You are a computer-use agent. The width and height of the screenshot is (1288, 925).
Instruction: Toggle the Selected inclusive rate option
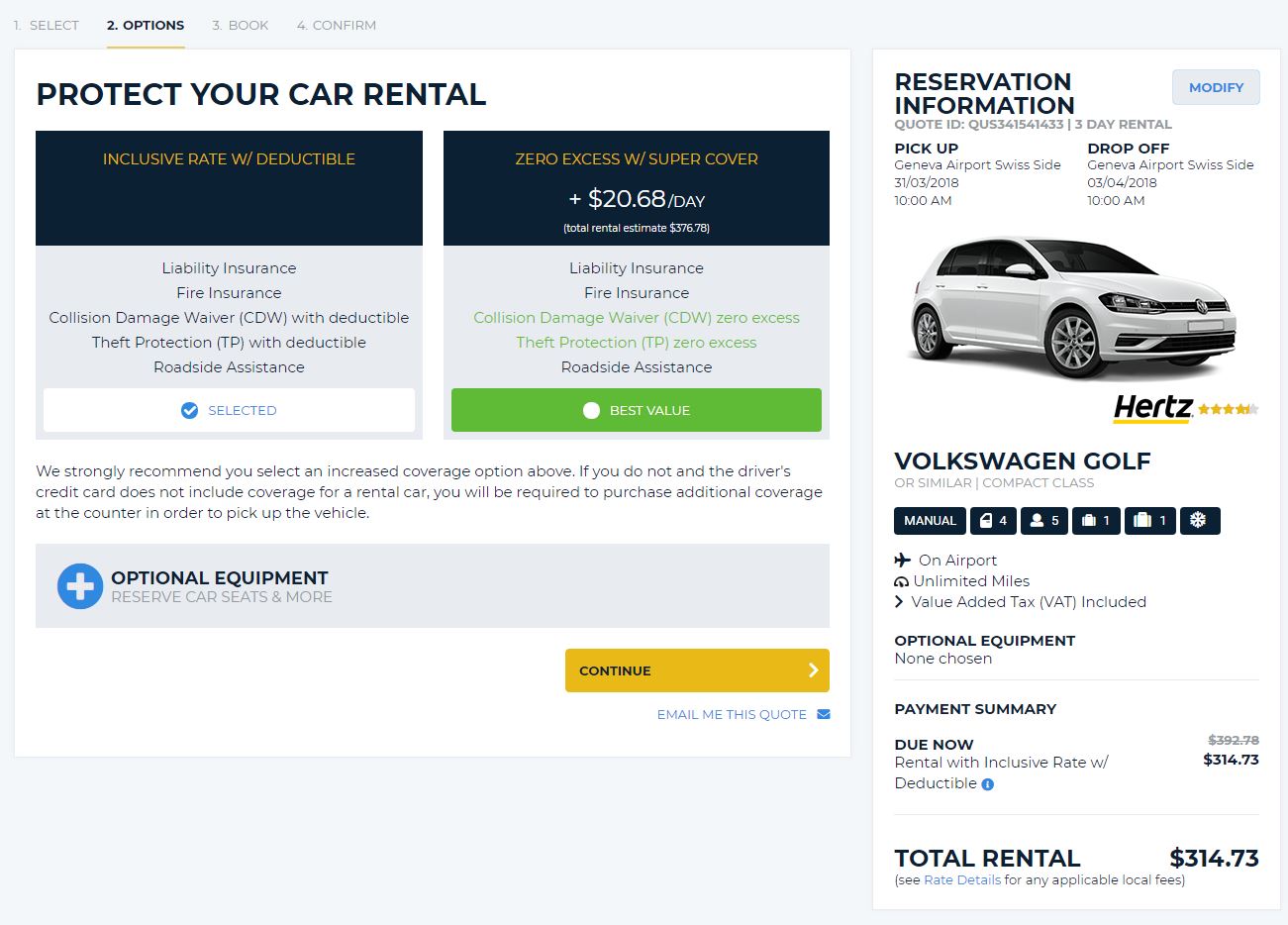229,410
